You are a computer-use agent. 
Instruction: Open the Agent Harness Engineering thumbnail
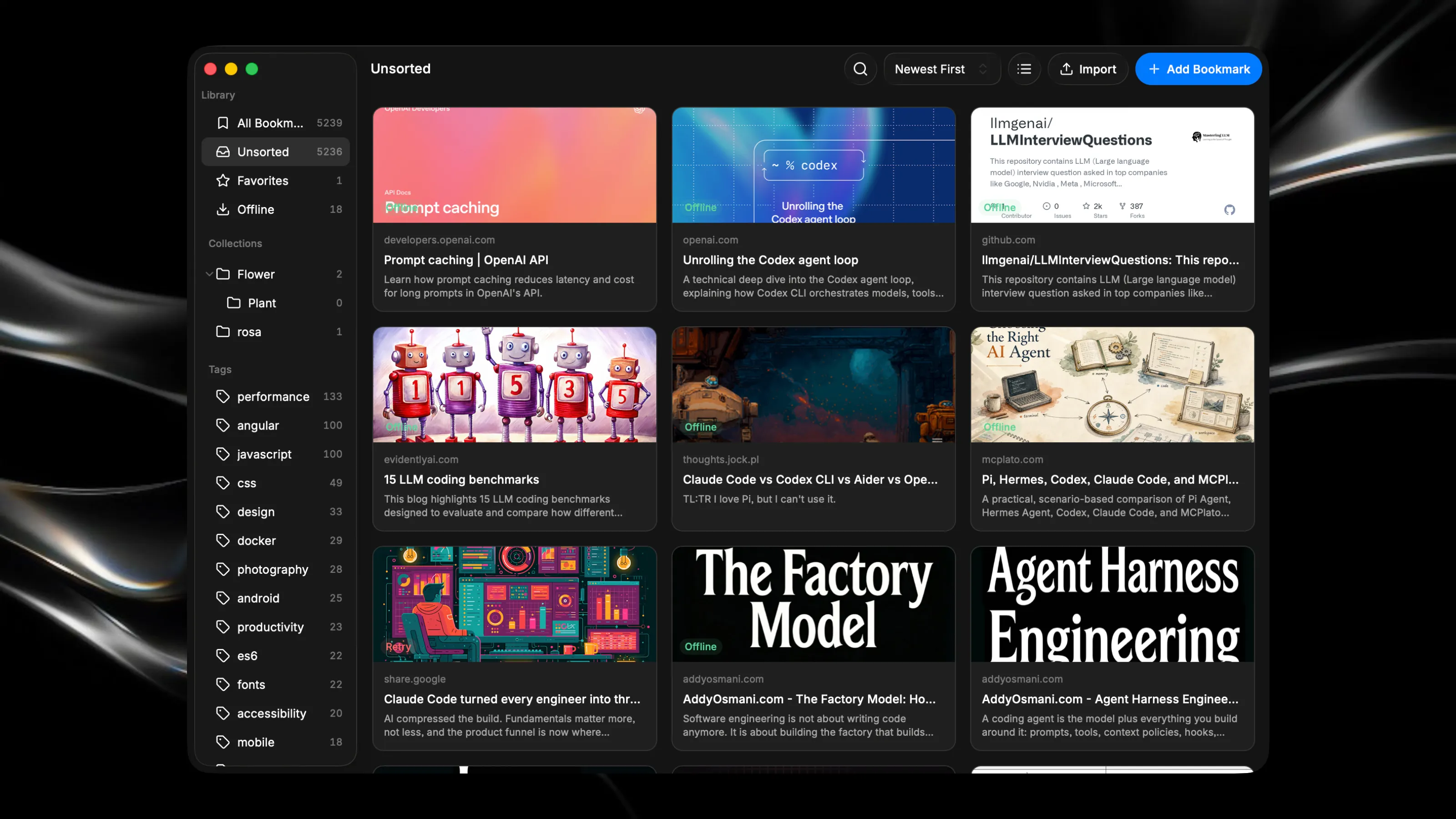[1112, 604]
